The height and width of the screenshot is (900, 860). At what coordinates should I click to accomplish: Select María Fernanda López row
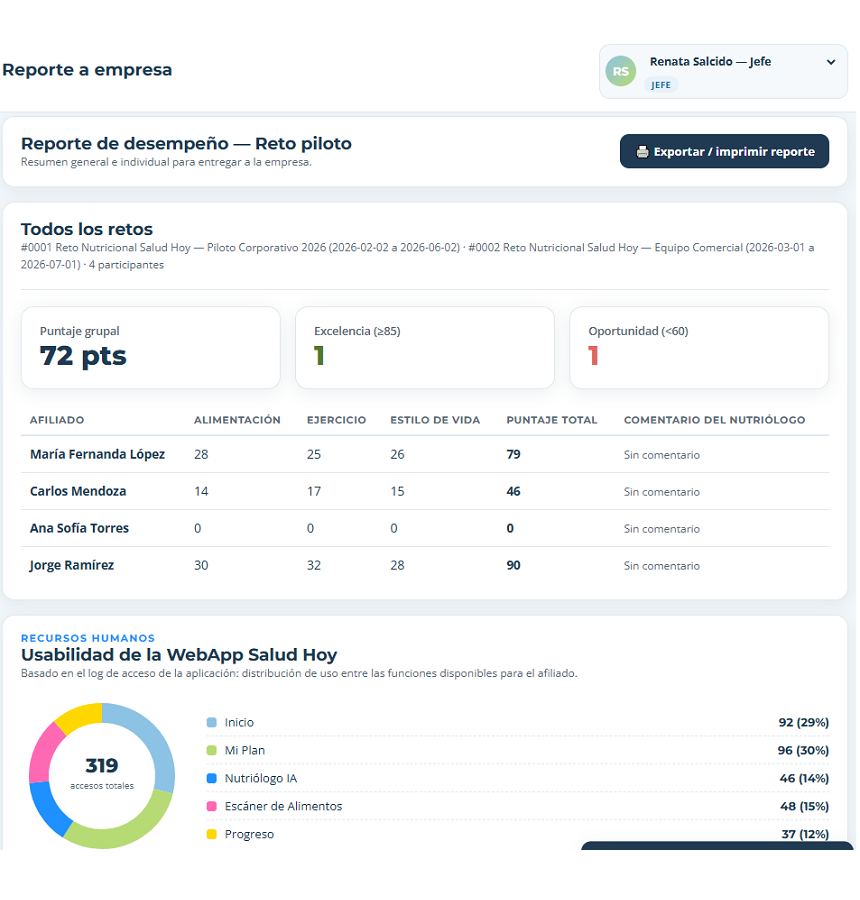pyautogui.click(x=425, y=455)
